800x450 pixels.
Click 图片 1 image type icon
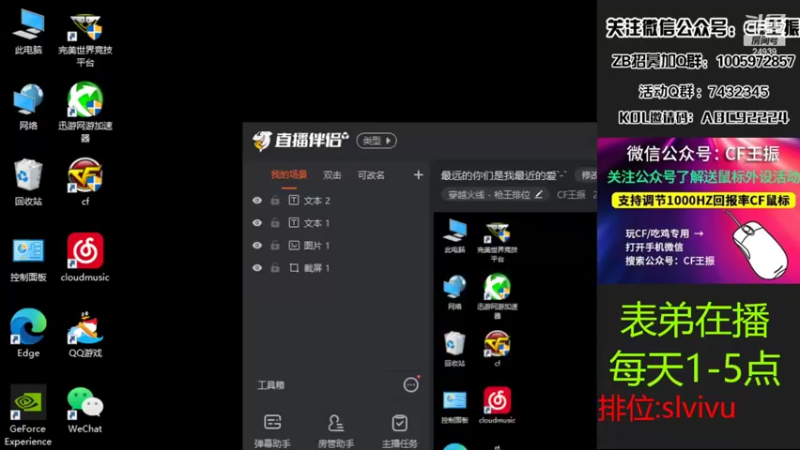click(x=294, y=245)
